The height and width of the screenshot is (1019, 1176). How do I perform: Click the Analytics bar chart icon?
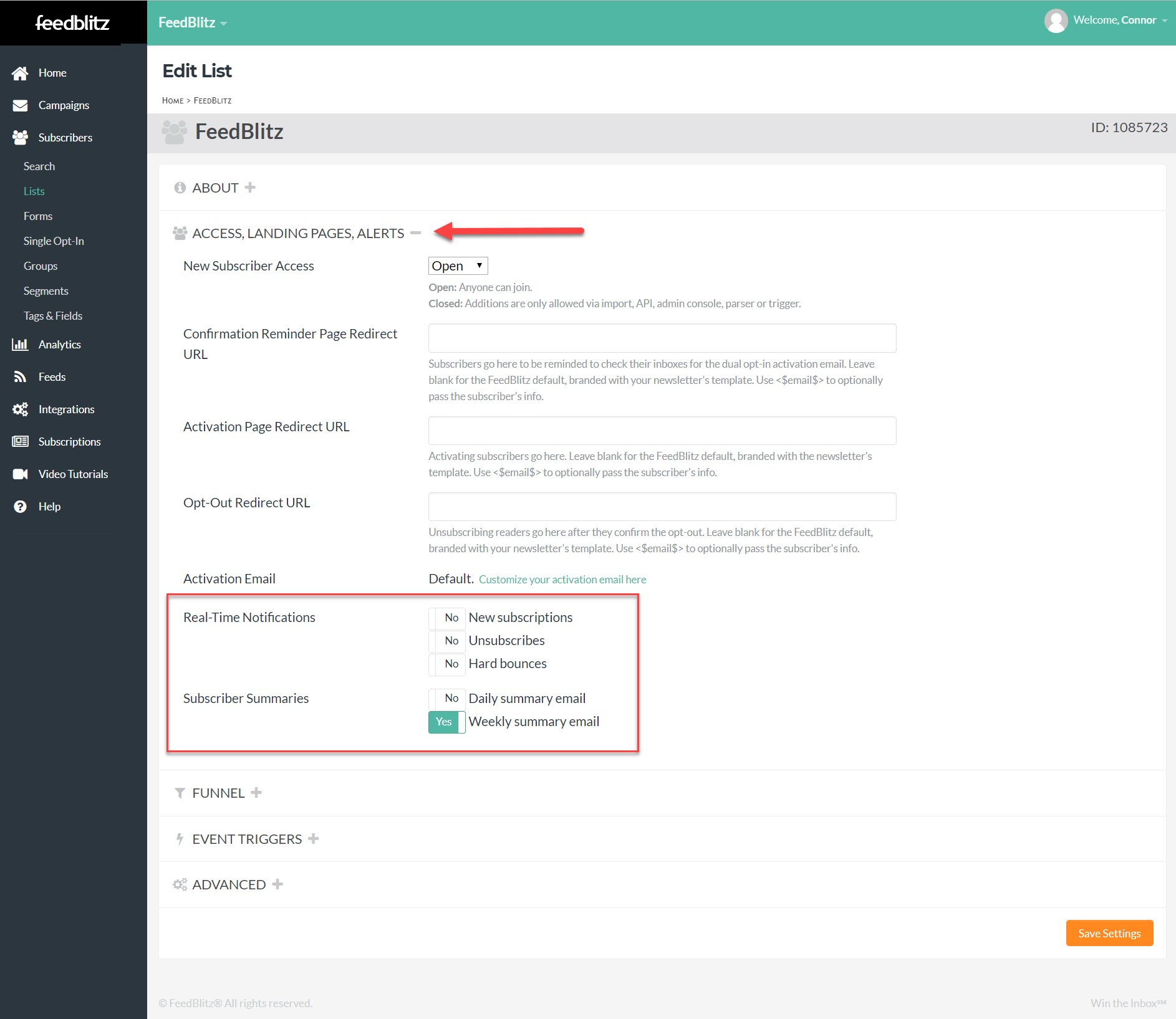click(x=20, y=345)
